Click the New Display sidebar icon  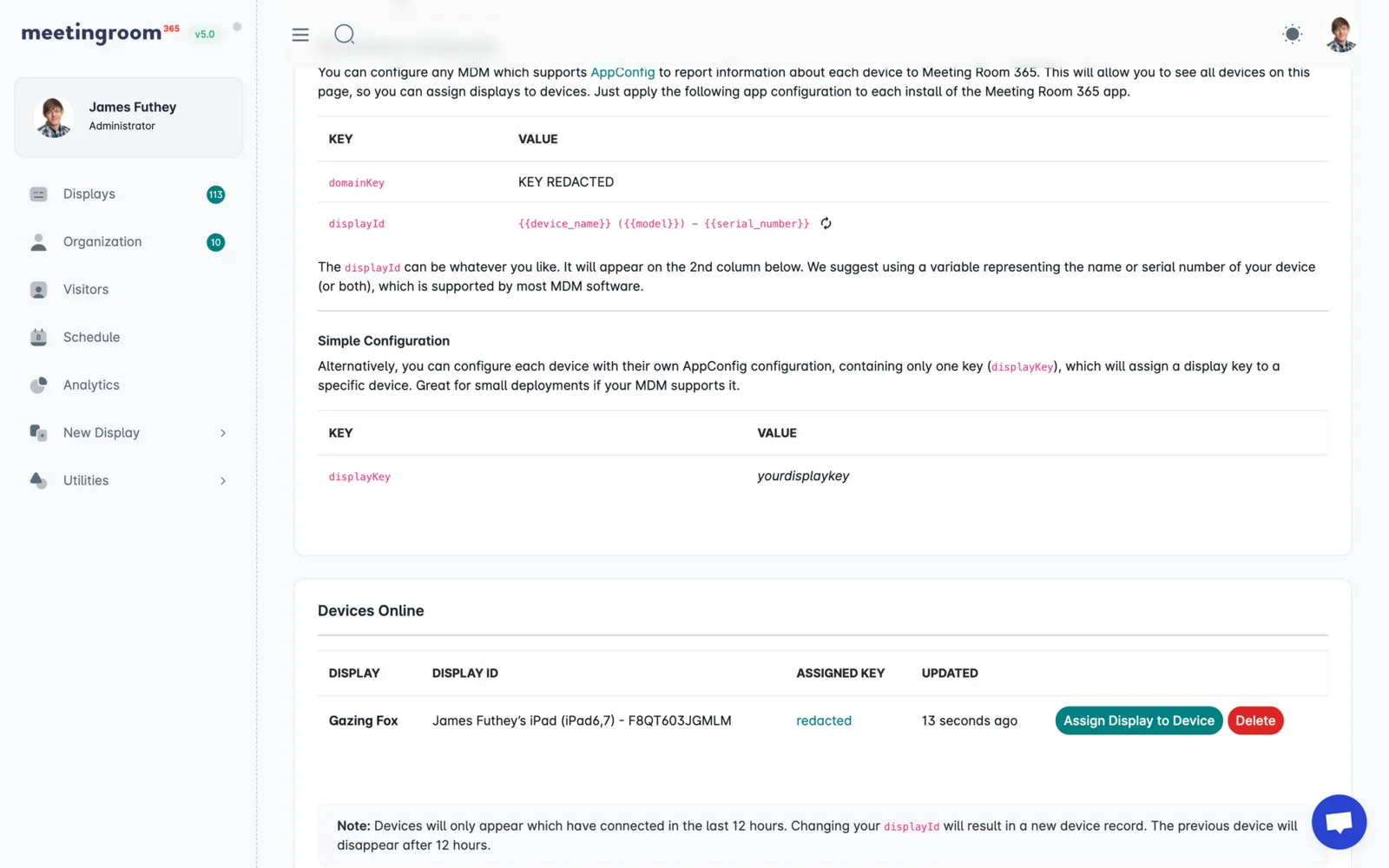[x=38, y=432]
